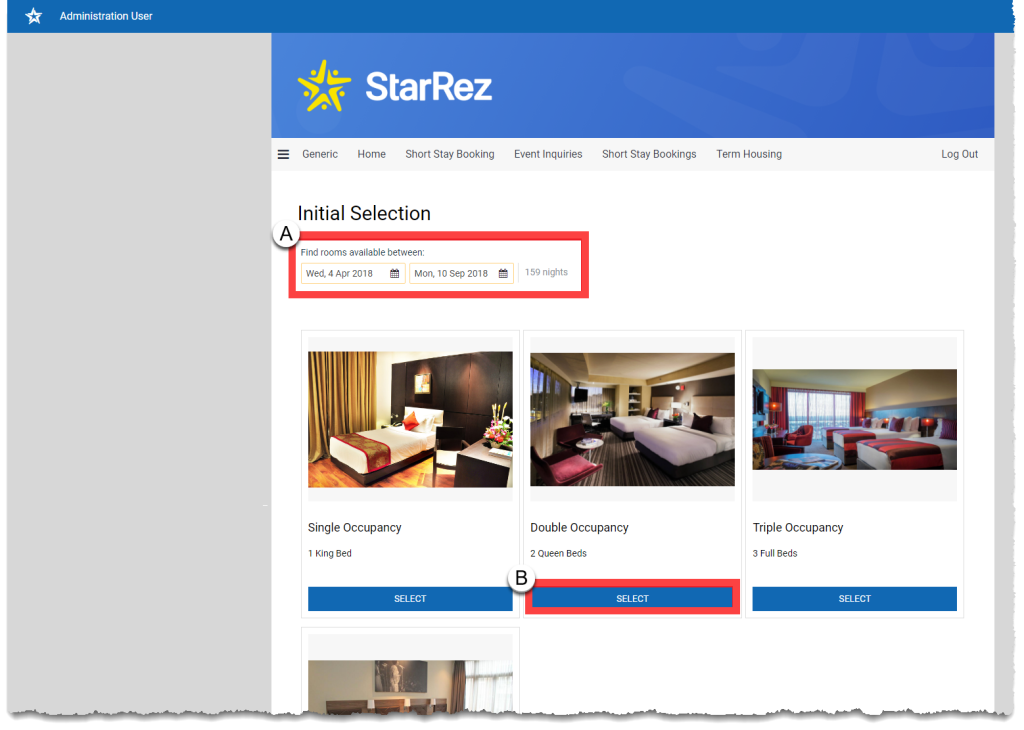Open the Short Stay Booking page
This screenshot has height=730, width=1024.
(x=449, y=154)
